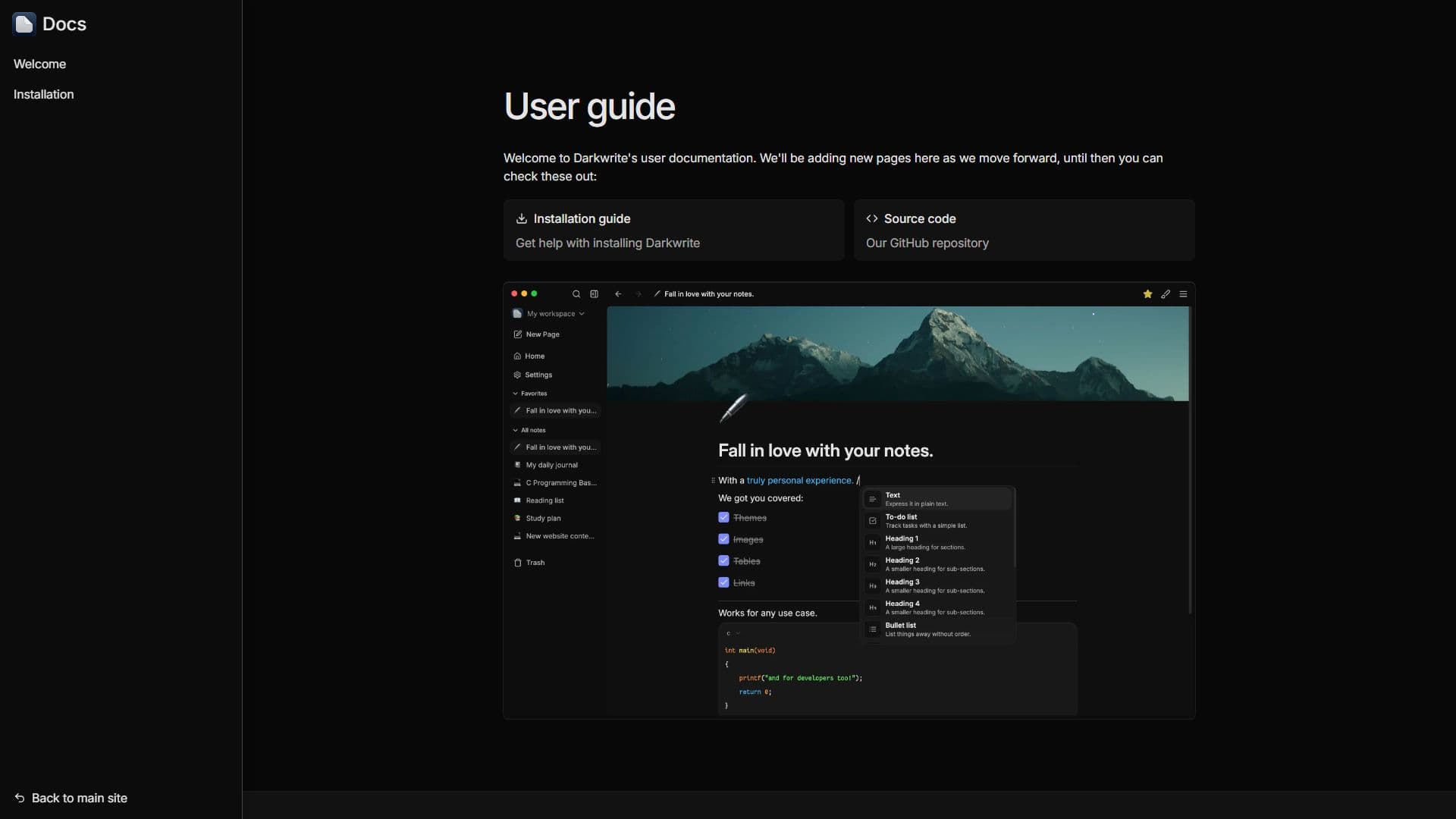
Task: Open the hamburger menu icon in preview
Action: [x=1183, y=294]
